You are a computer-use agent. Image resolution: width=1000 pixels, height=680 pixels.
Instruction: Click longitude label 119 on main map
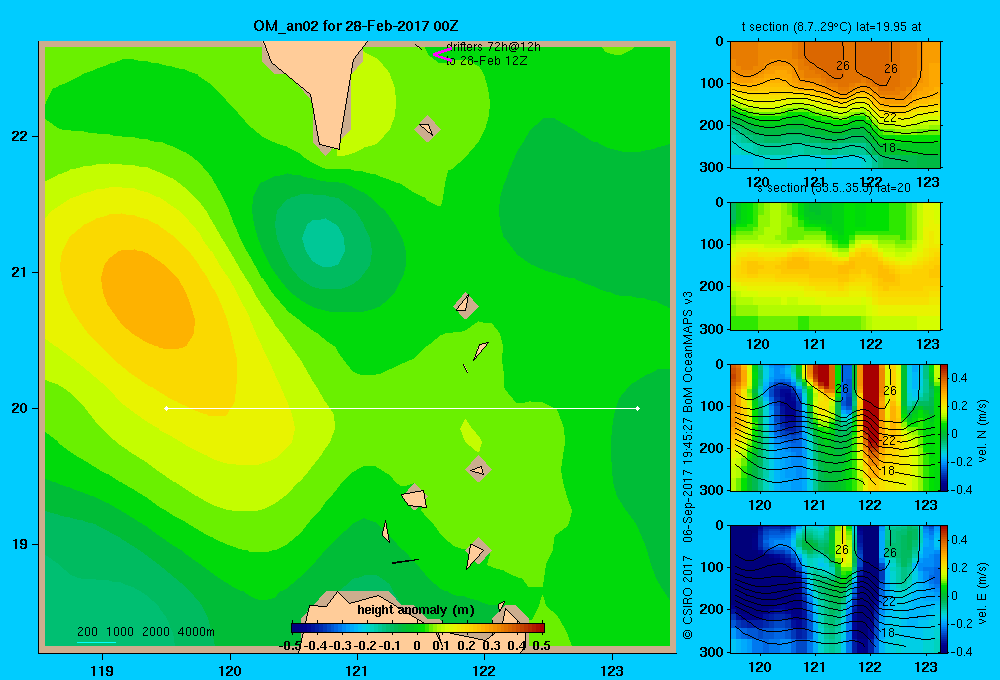pyautogui.click(x=102, y=670)
